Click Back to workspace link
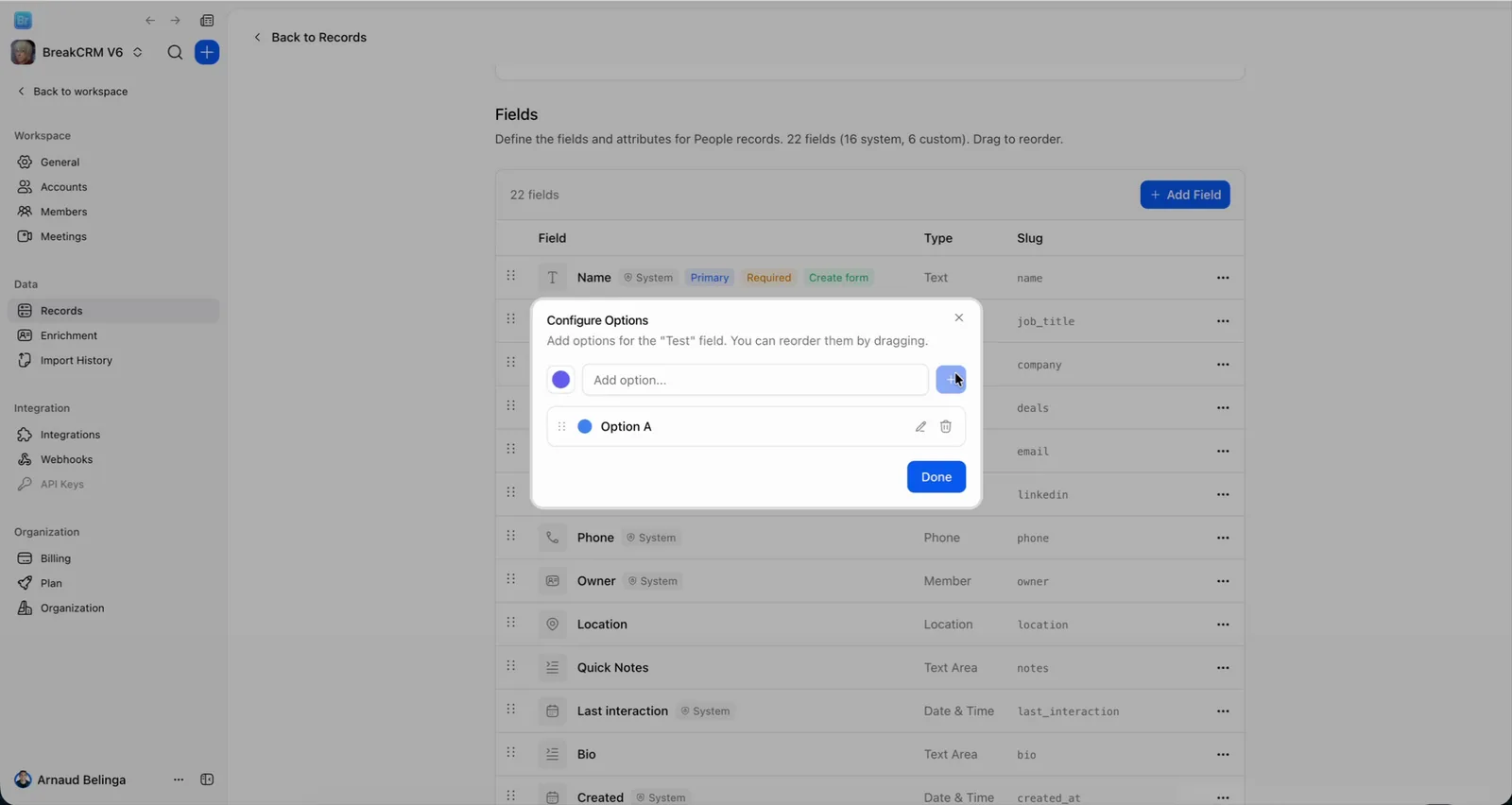 pyautogui.click(x=73, y=92)
